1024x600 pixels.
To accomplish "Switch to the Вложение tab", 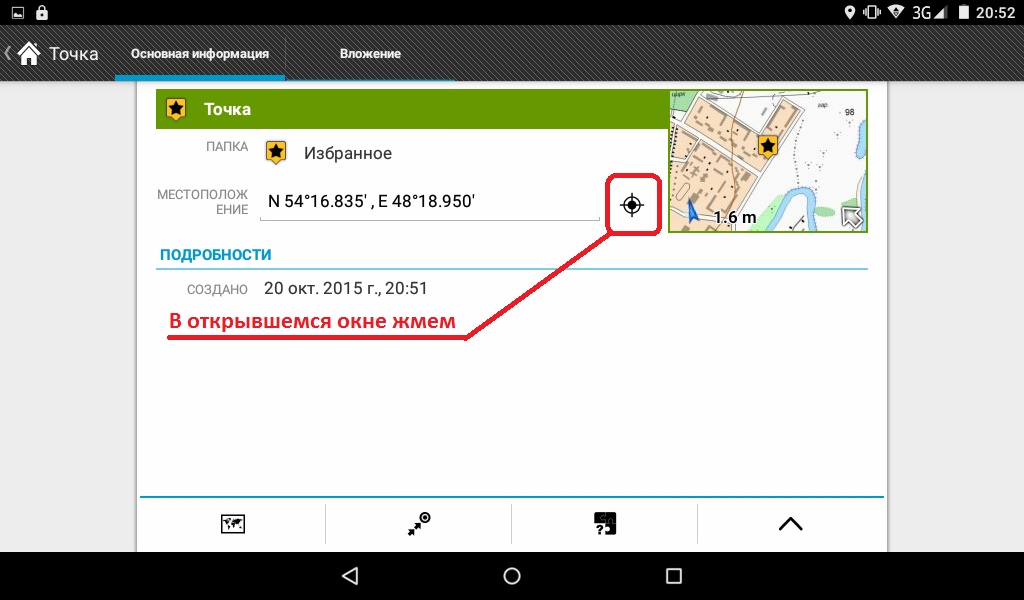I will (370, 54).
